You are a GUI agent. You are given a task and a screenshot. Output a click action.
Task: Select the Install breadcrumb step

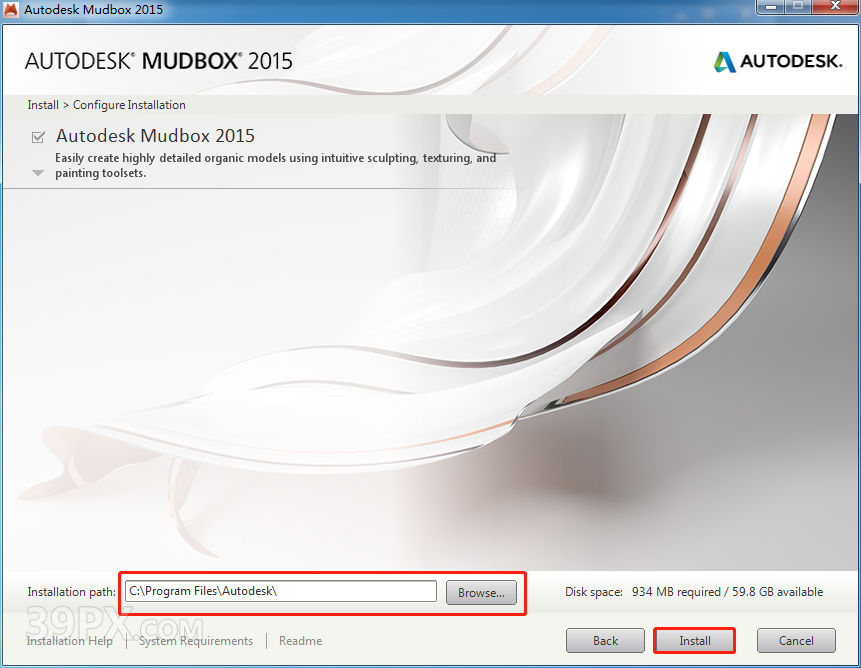(43, 104)
